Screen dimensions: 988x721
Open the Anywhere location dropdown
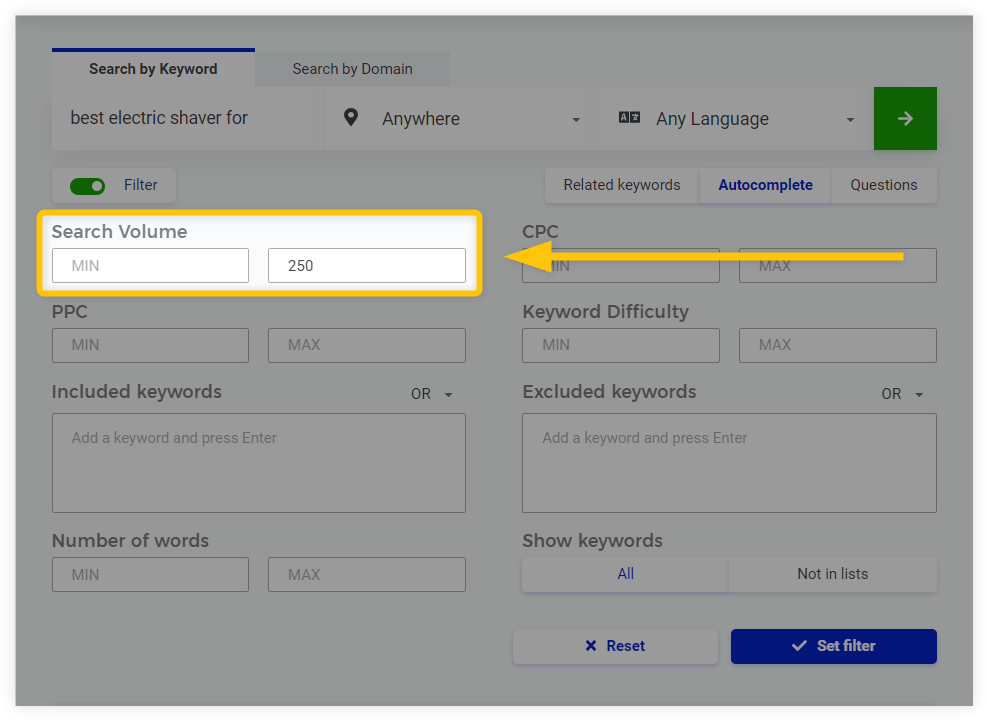click(462, 119)
